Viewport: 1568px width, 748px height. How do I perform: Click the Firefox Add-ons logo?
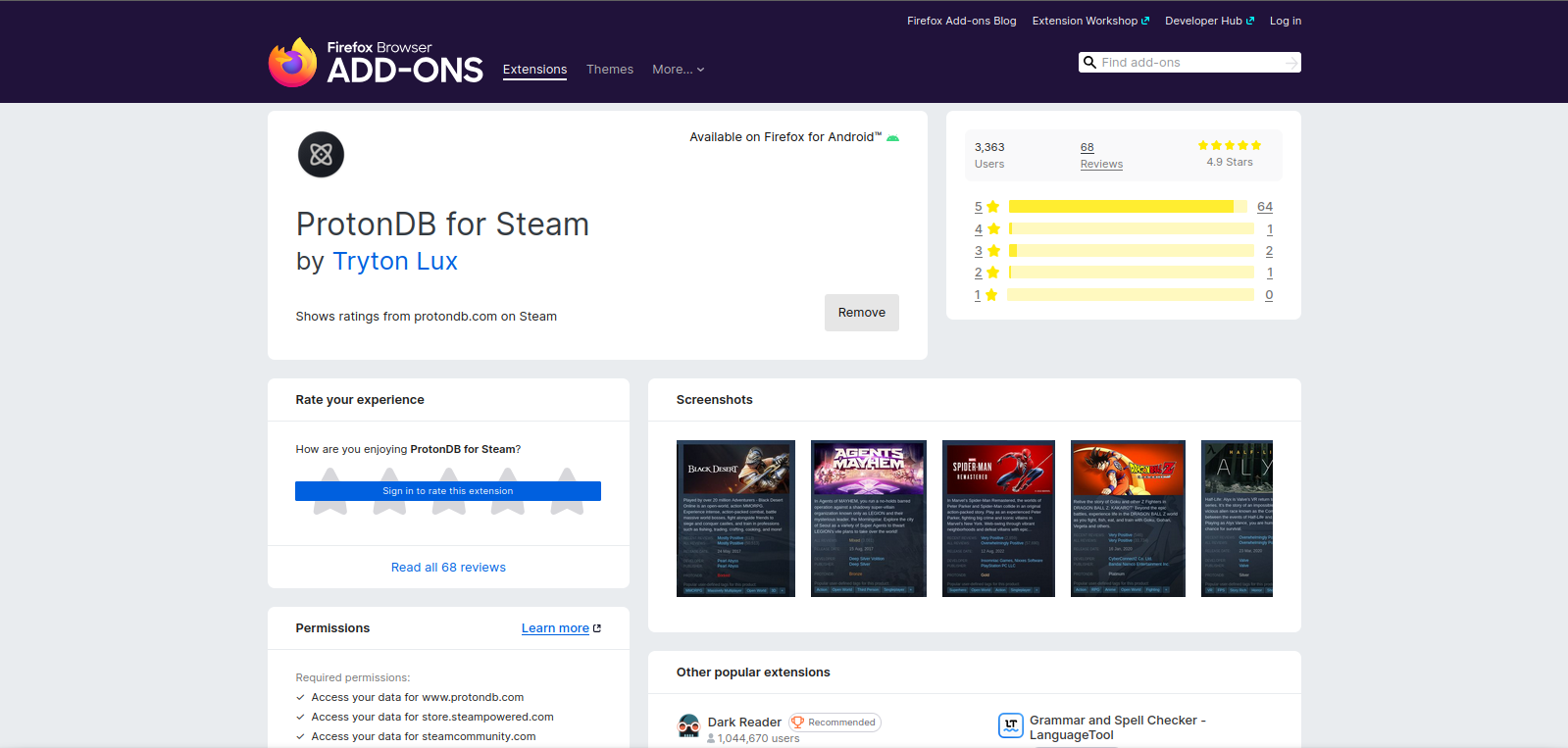coord(376,63)
